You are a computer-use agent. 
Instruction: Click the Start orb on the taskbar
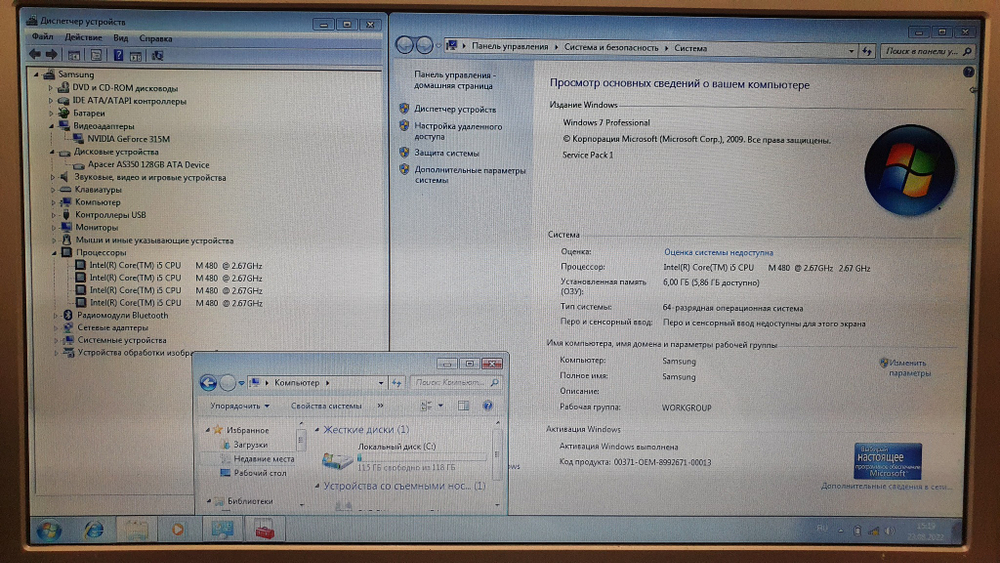(48, 530)
